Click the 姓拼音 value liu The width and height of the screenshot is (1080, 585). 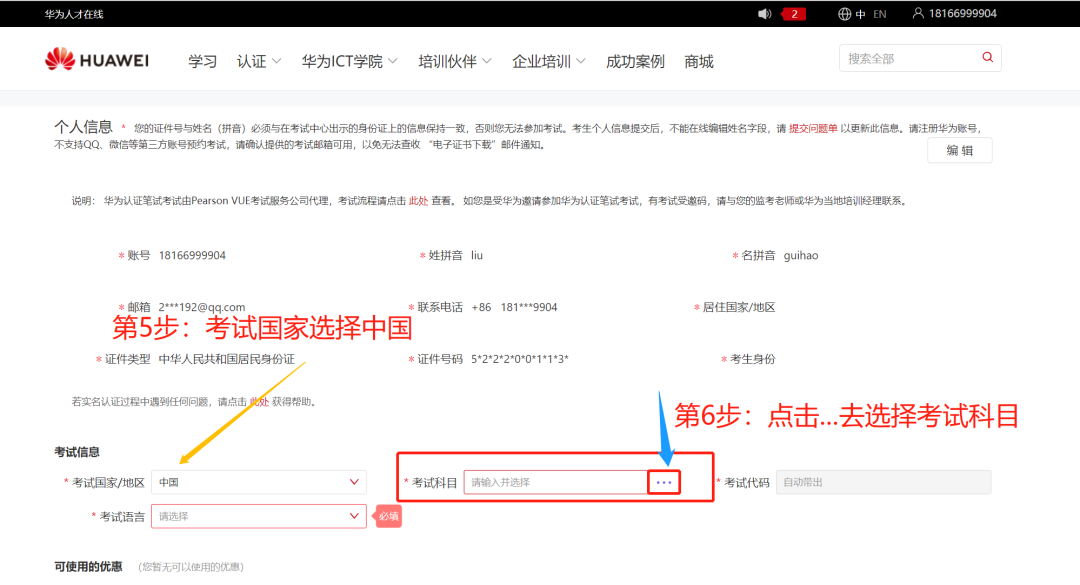477,256
